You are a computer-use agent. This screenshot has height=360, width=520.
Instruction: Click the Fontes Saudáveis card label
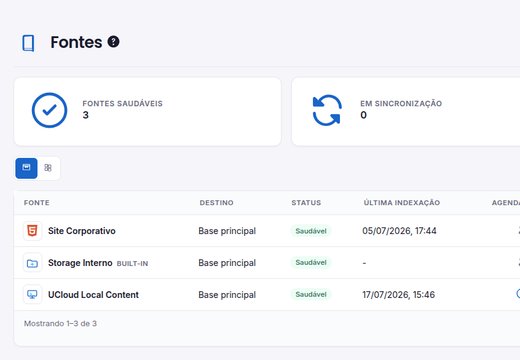coord(123,104)
